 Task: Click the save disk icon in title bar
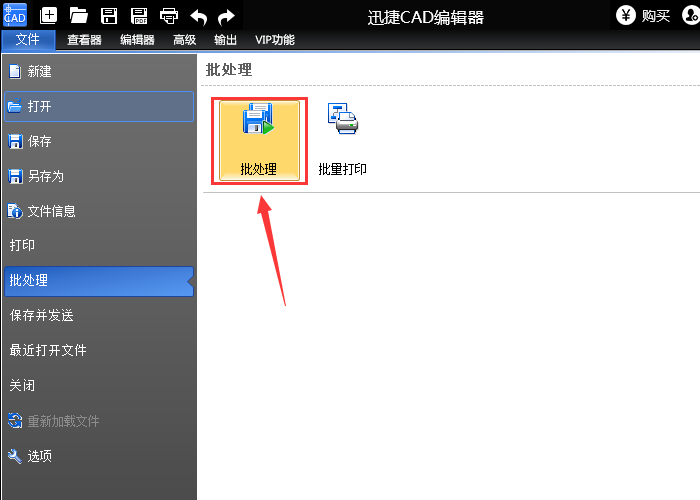coord(109,15)
